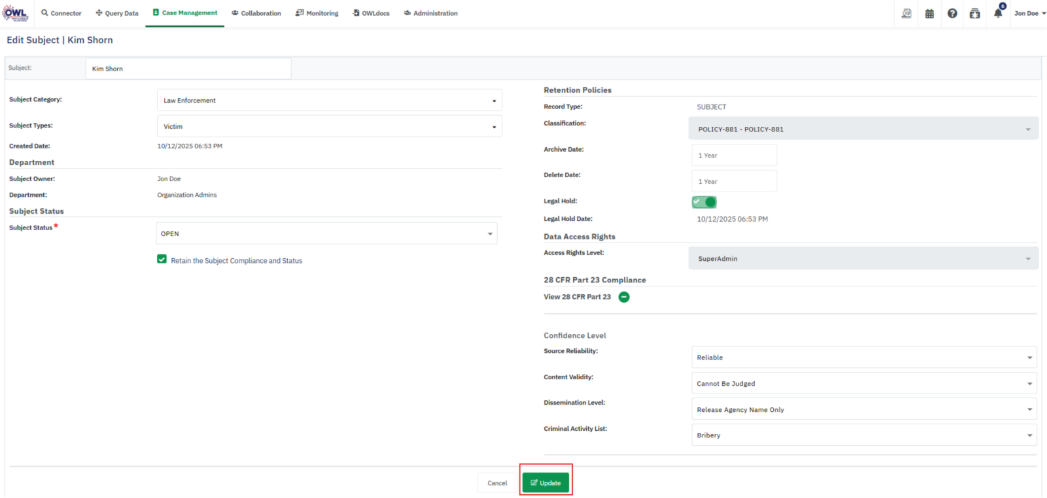Click the help question mark icon

[x=952, y=13]
